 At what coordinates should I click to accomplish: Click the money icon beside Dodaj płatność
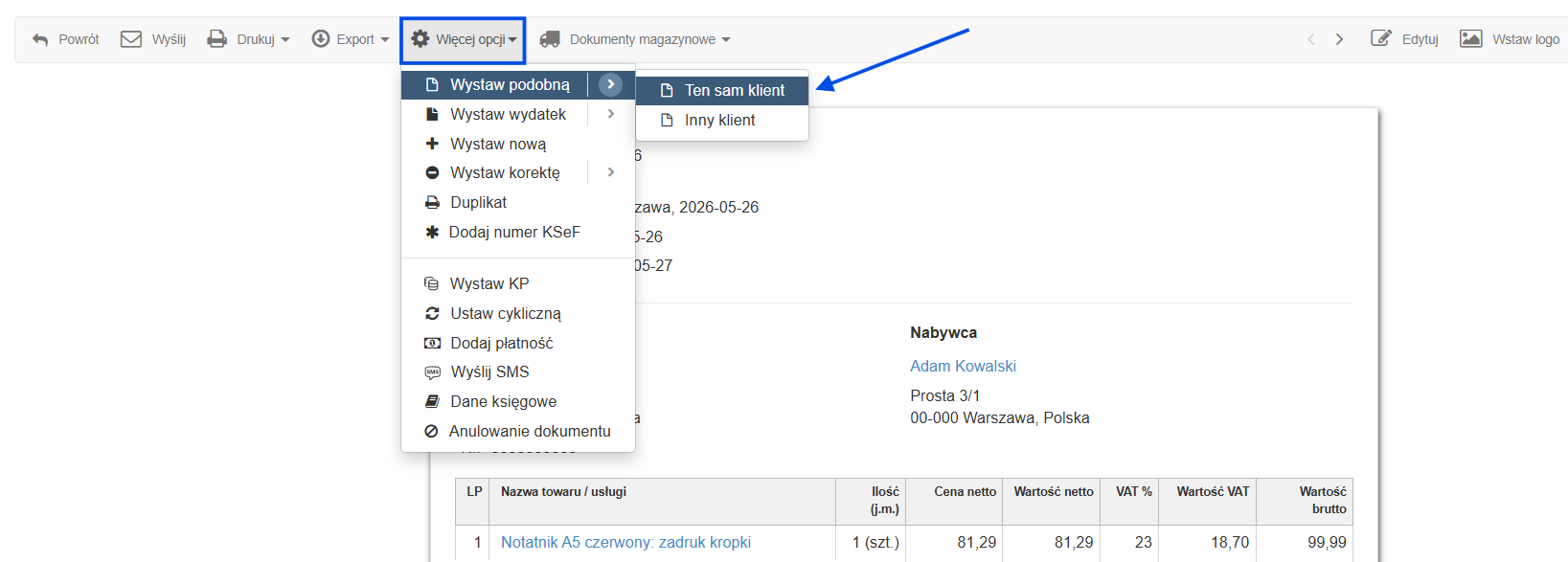[x=432, y=343]
